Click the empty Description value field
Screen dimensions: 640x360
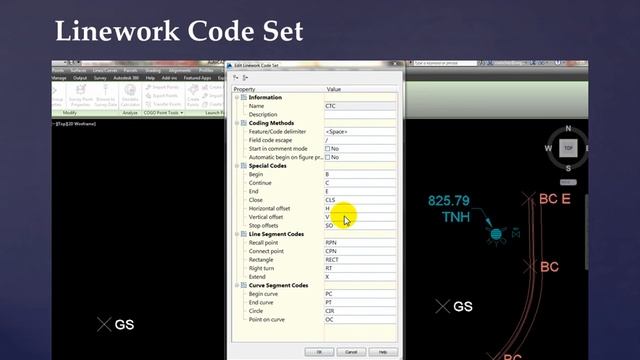tap(360, 114)
